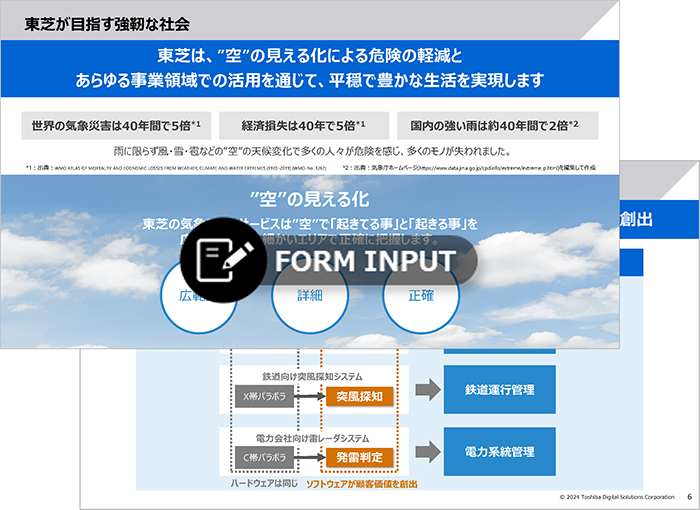This screenshot has width=700, height=510.
Task: Click the gray C帯パラボラ box
Action: tap(264, 458)
